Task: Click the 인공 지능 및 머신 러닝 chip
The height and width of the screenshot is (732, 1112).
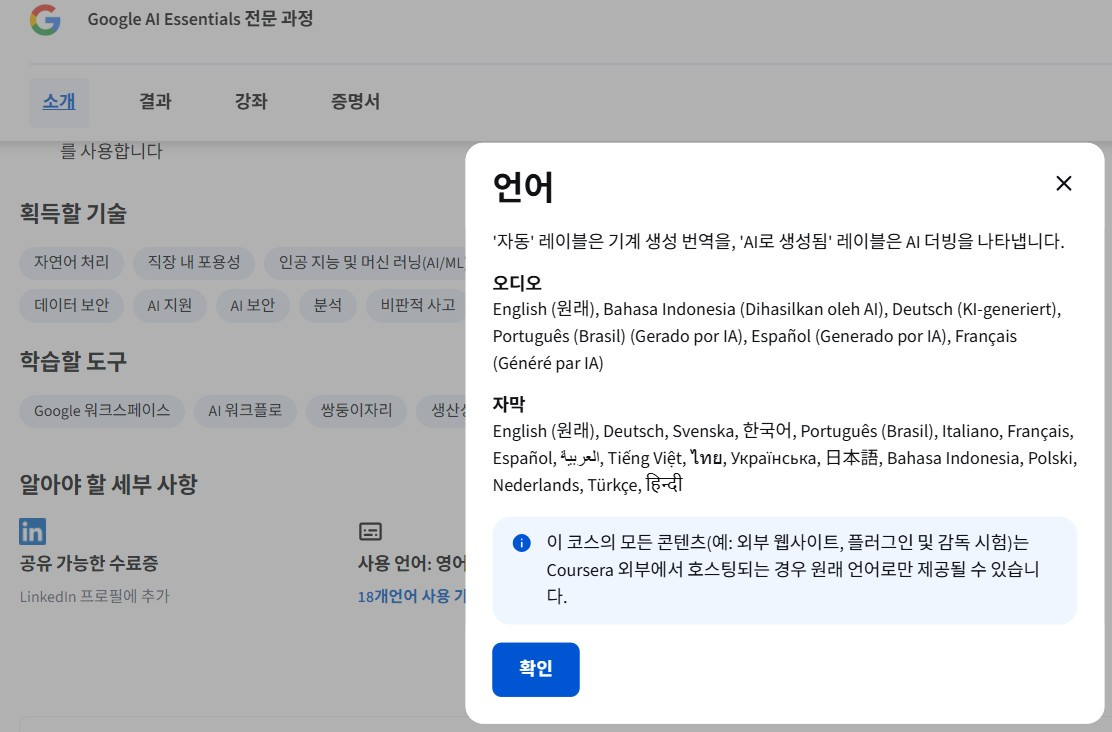Action: coord(365,262)
